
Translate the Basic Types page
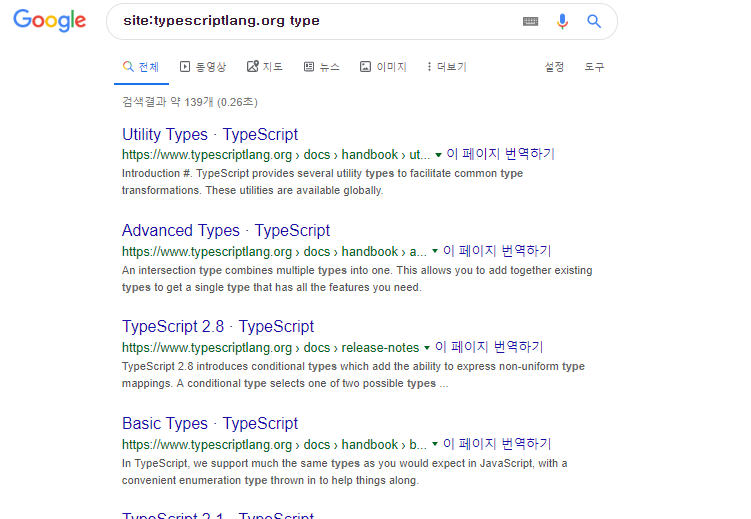pyautogui.click(x=497, y=444)
